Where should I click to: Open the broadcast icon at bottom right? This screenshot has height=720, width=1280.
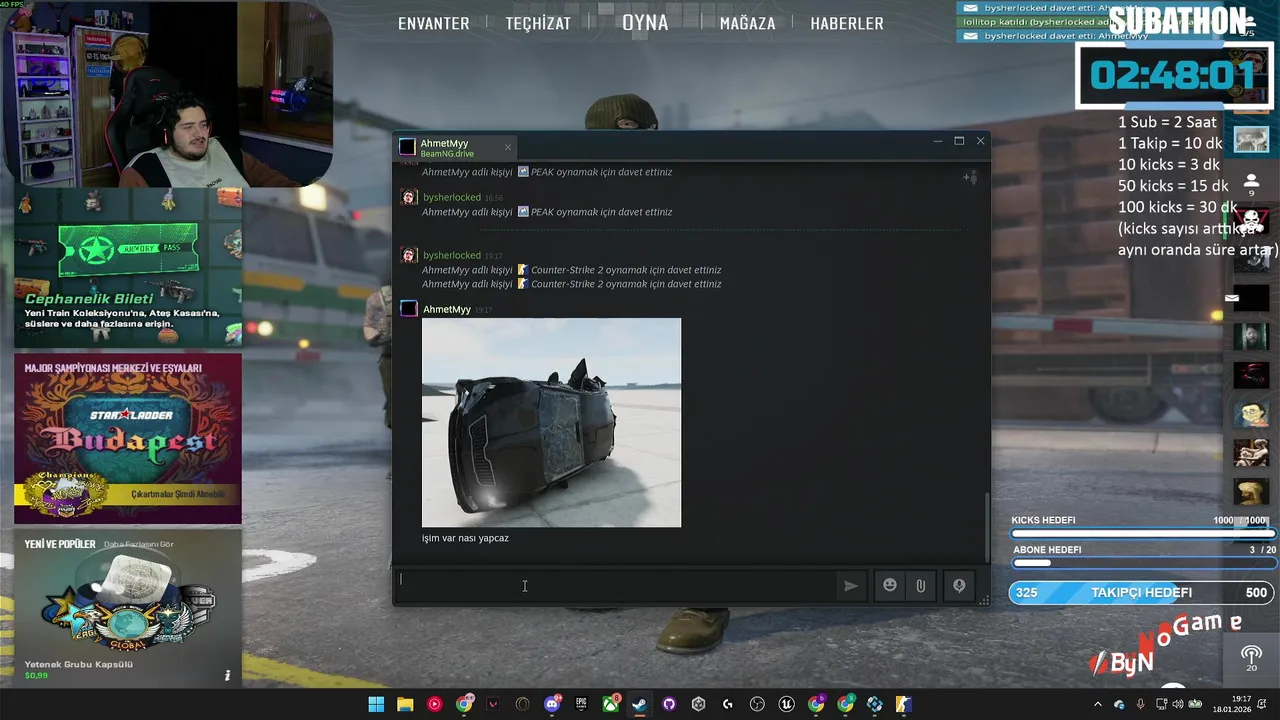[1251, 656]
